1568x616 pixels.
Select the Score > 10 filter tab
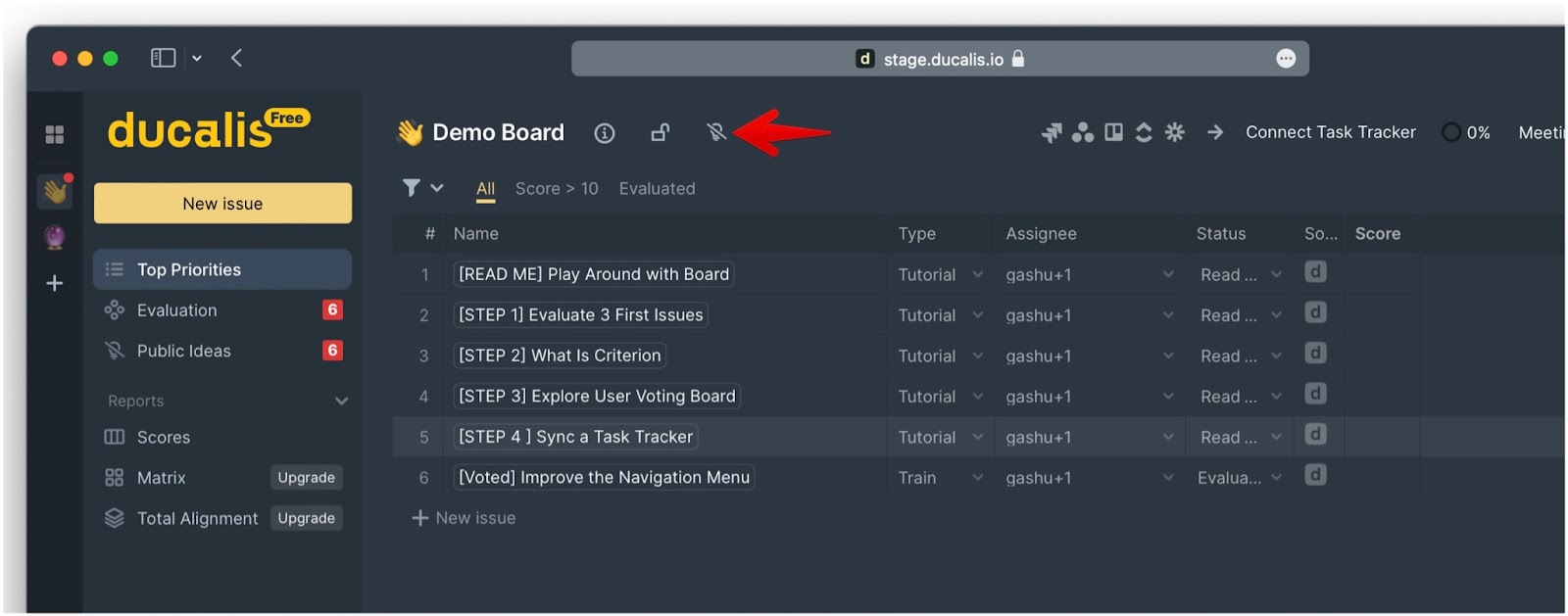pos(557,189)
